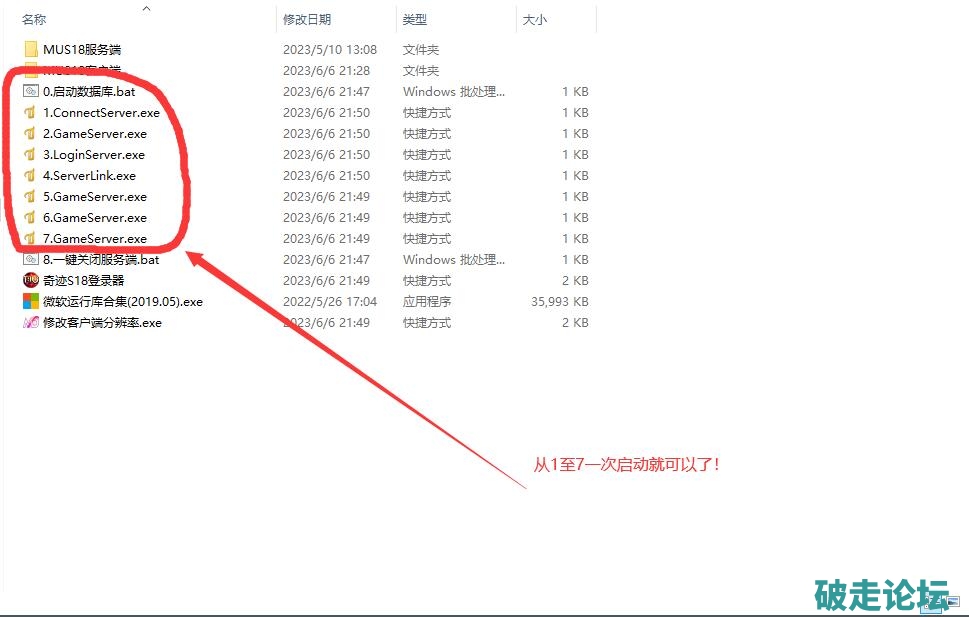Select the 2.GameServer.exe file name

[94, 133]
